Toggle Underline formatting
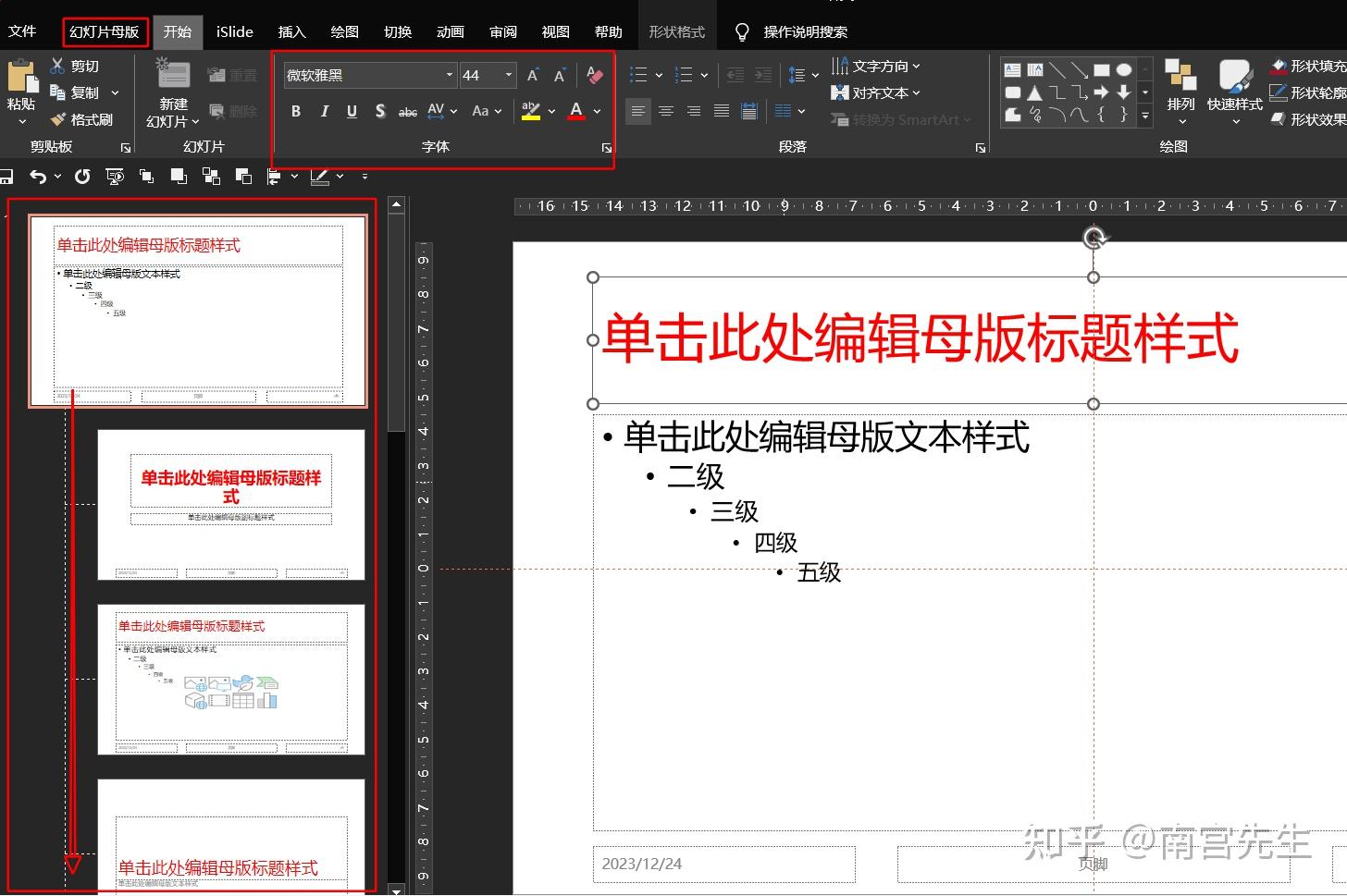The width and height of the screenshot is (1347, 896). pyautogui.click(x=352, y=111)
